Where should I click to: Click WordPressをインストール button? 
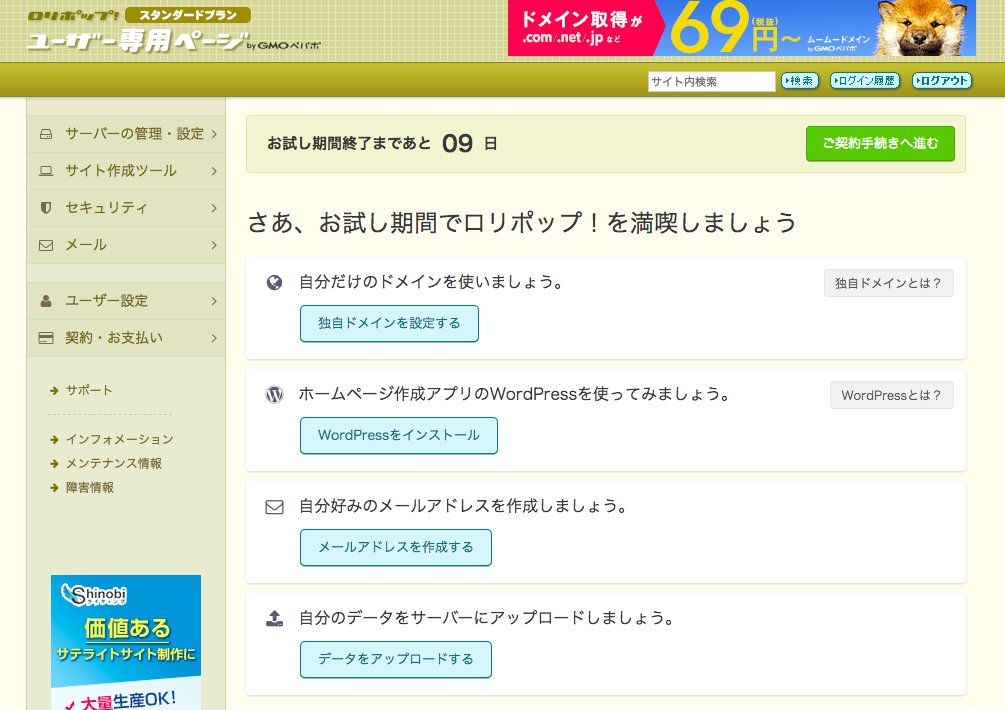399,436
